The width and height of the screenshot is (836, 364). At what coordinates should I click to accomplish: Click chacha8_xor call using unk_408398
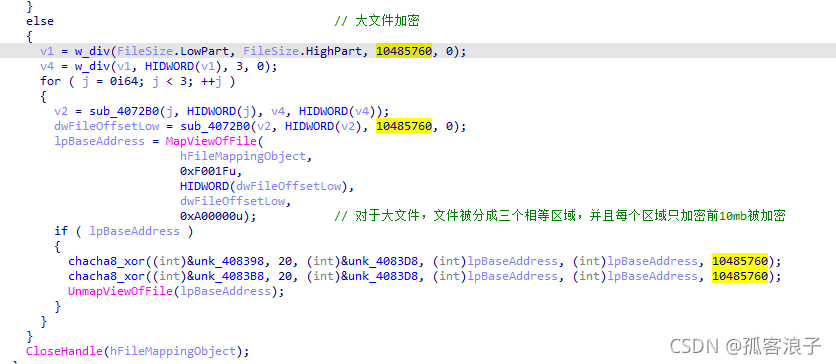pos(106,261)
